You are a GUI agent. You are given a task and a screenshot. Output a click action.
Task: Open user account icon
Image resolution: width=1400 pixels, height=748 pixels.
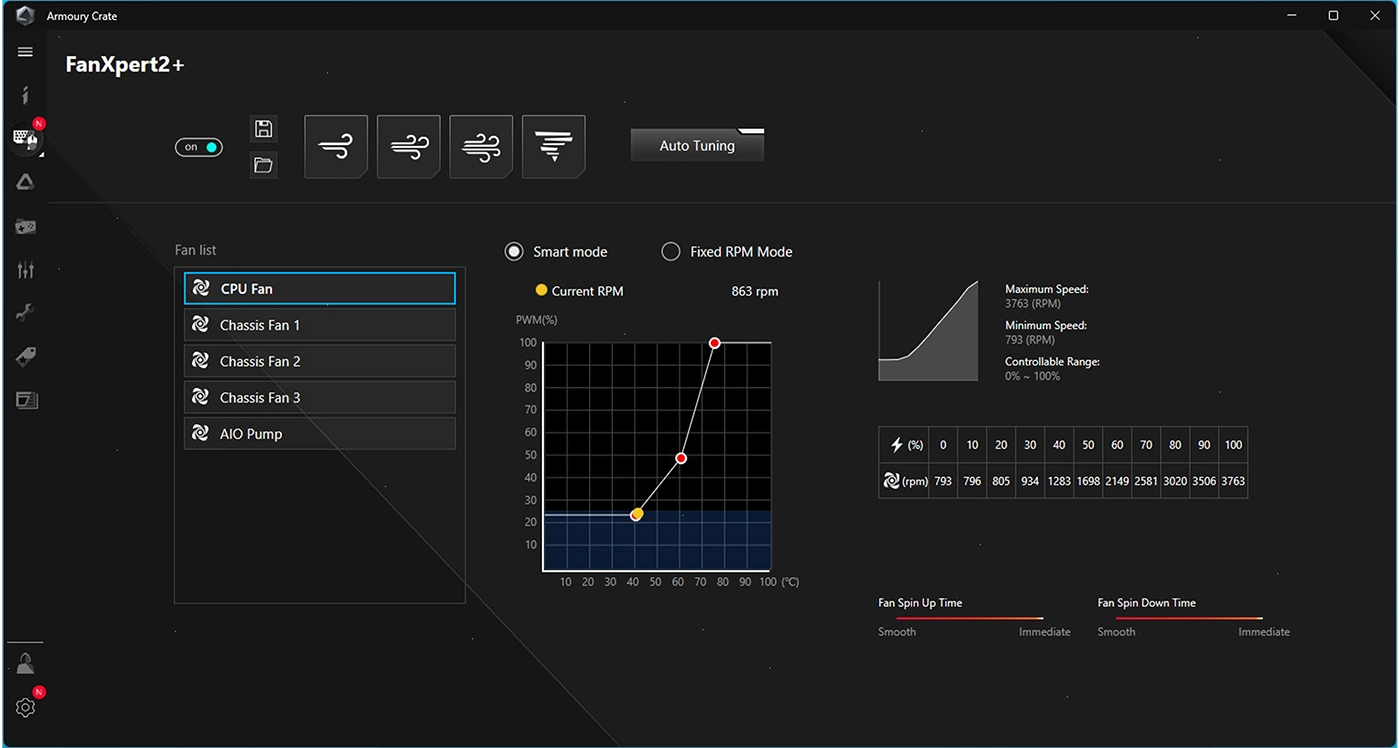point(25,664)
